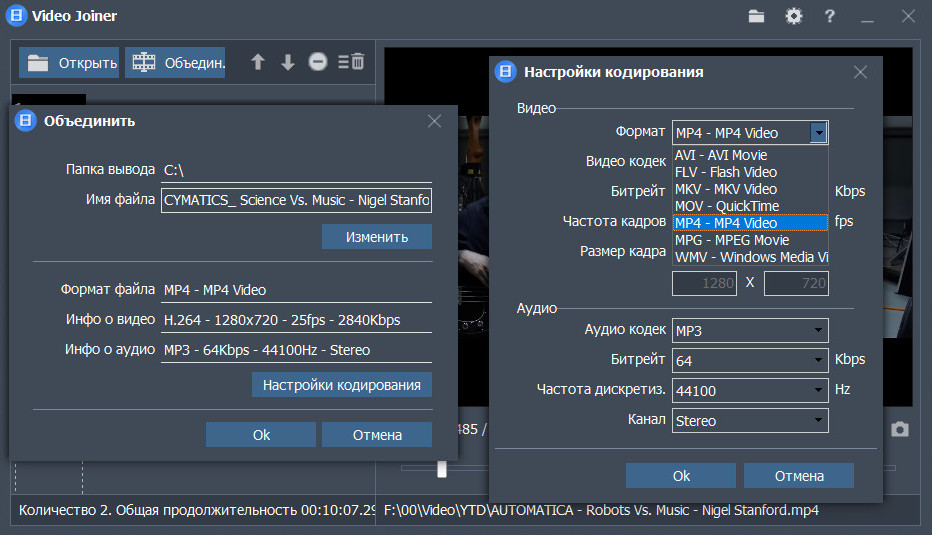This screenshot has height=535, width=932.
Task: Select AVI - AVI Movie from list
Action: click(721, 155)
